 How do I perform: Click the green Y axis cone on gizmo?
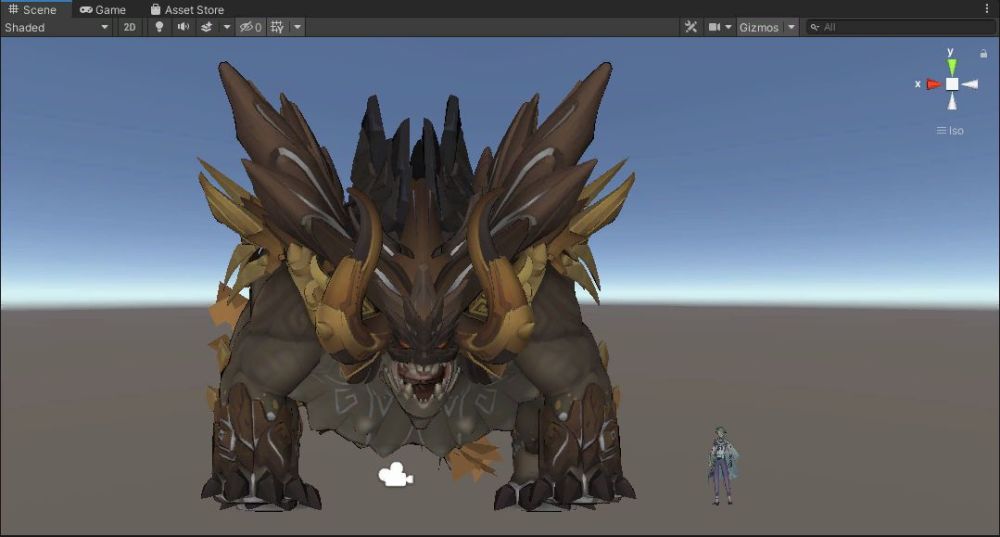(952, 66)
